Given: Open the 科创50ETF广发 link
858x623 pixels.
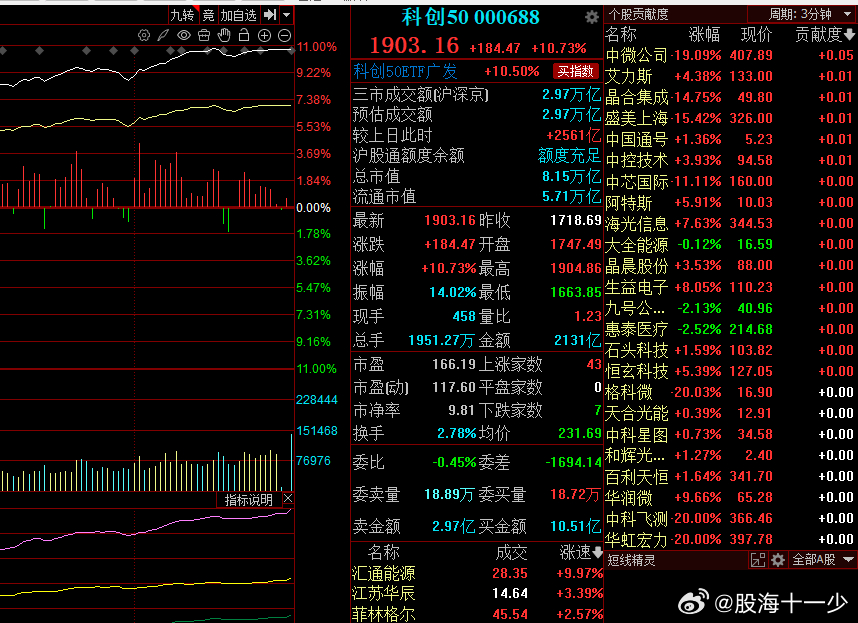Looking at the screenshot, I should pos(405,71).
